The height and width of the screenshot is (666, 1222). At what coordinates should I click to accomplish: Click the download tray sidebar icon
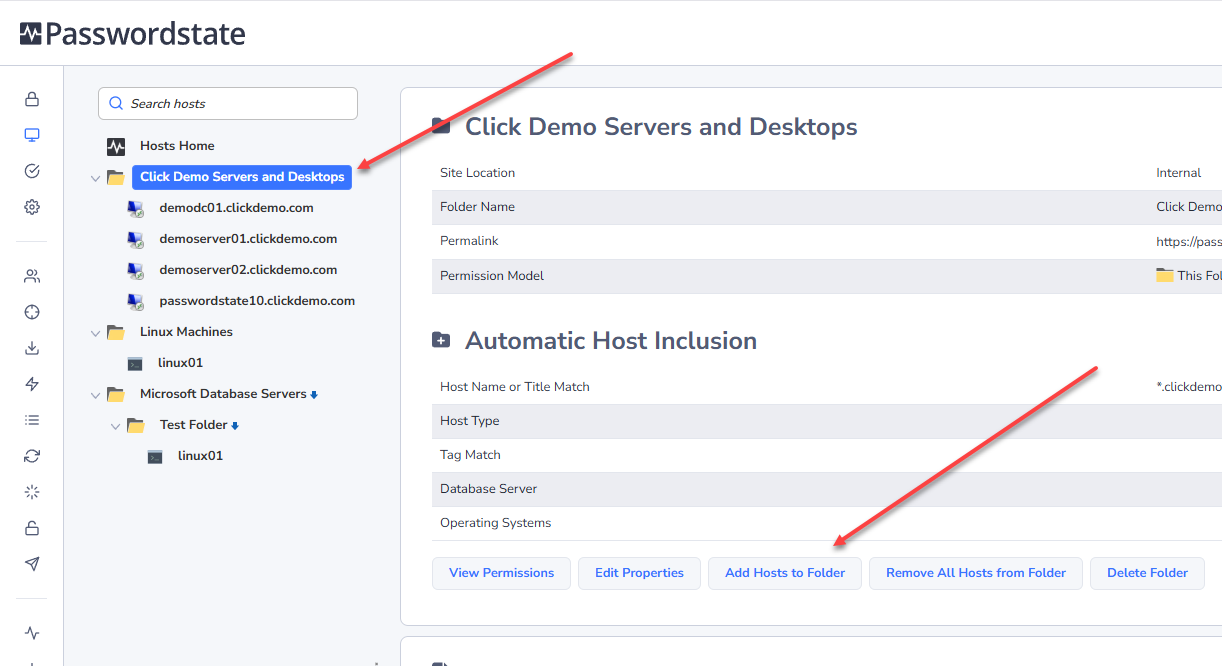click(x=32, y=348)
